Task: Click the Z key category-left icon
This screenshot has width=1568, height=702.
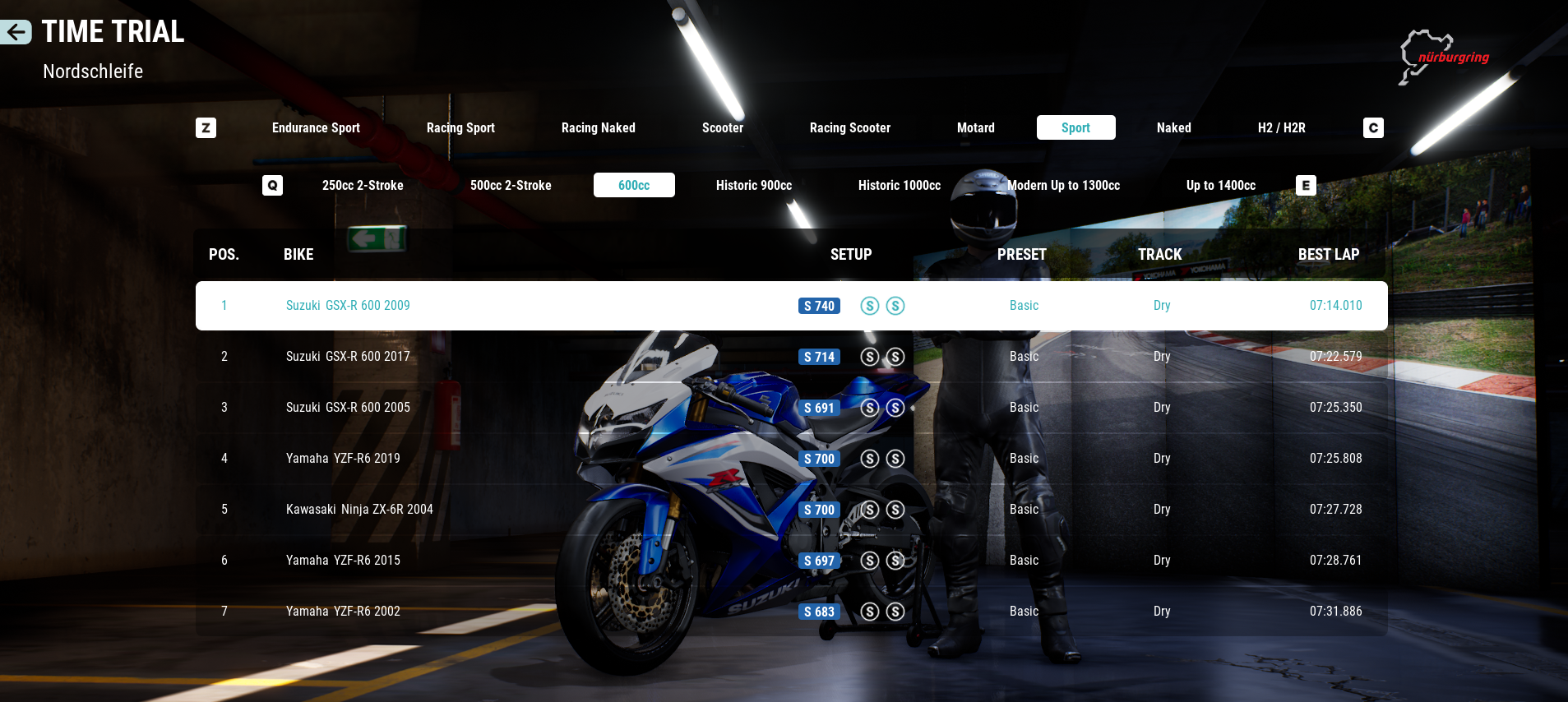Action: 206,127
